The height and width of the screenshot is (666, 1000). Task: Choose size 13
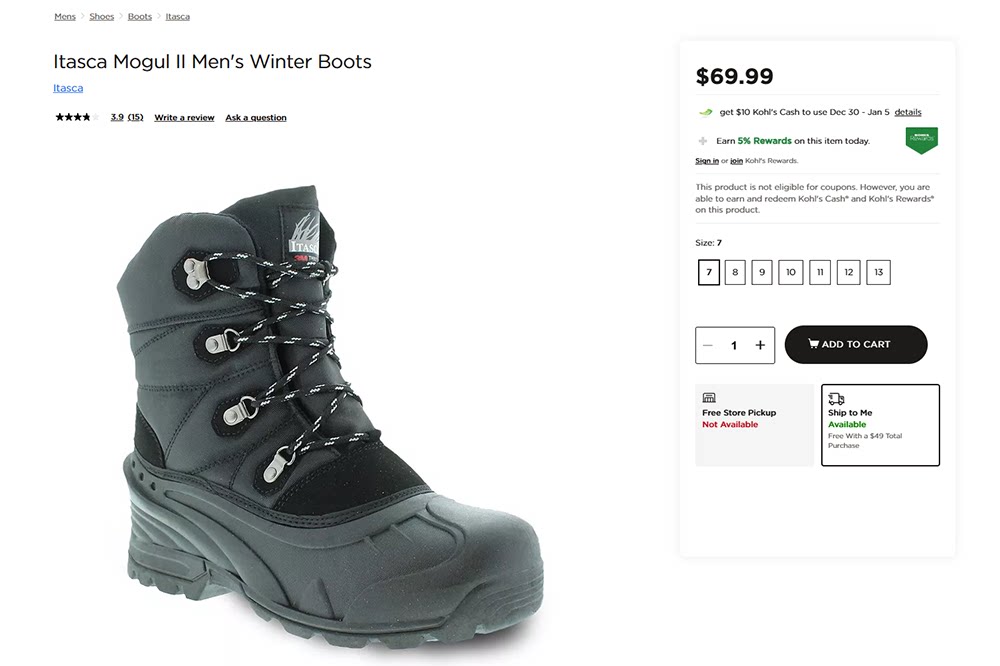tap(878, 272)
